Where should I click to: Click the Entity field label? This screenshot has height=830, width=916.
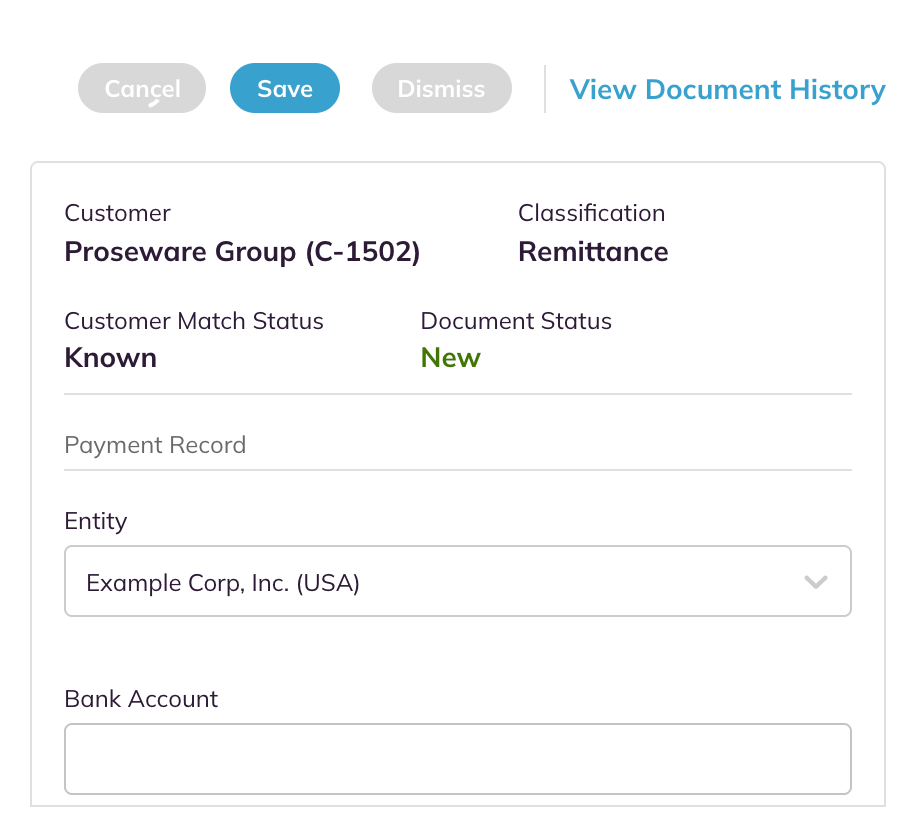[x=96, y=521]
